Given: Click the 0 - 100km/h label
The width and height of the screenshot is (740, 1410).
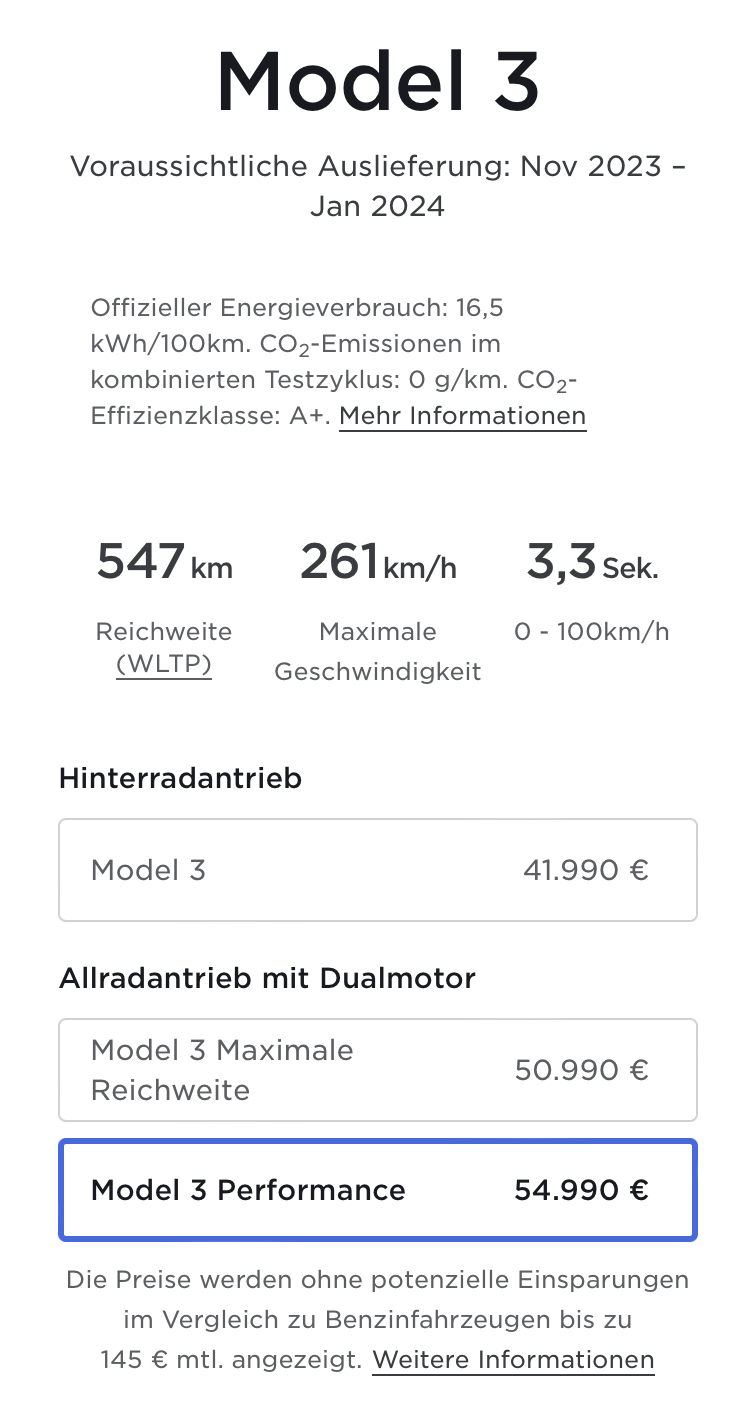Looking at the screenshot, I should click(x=592, y=632).
